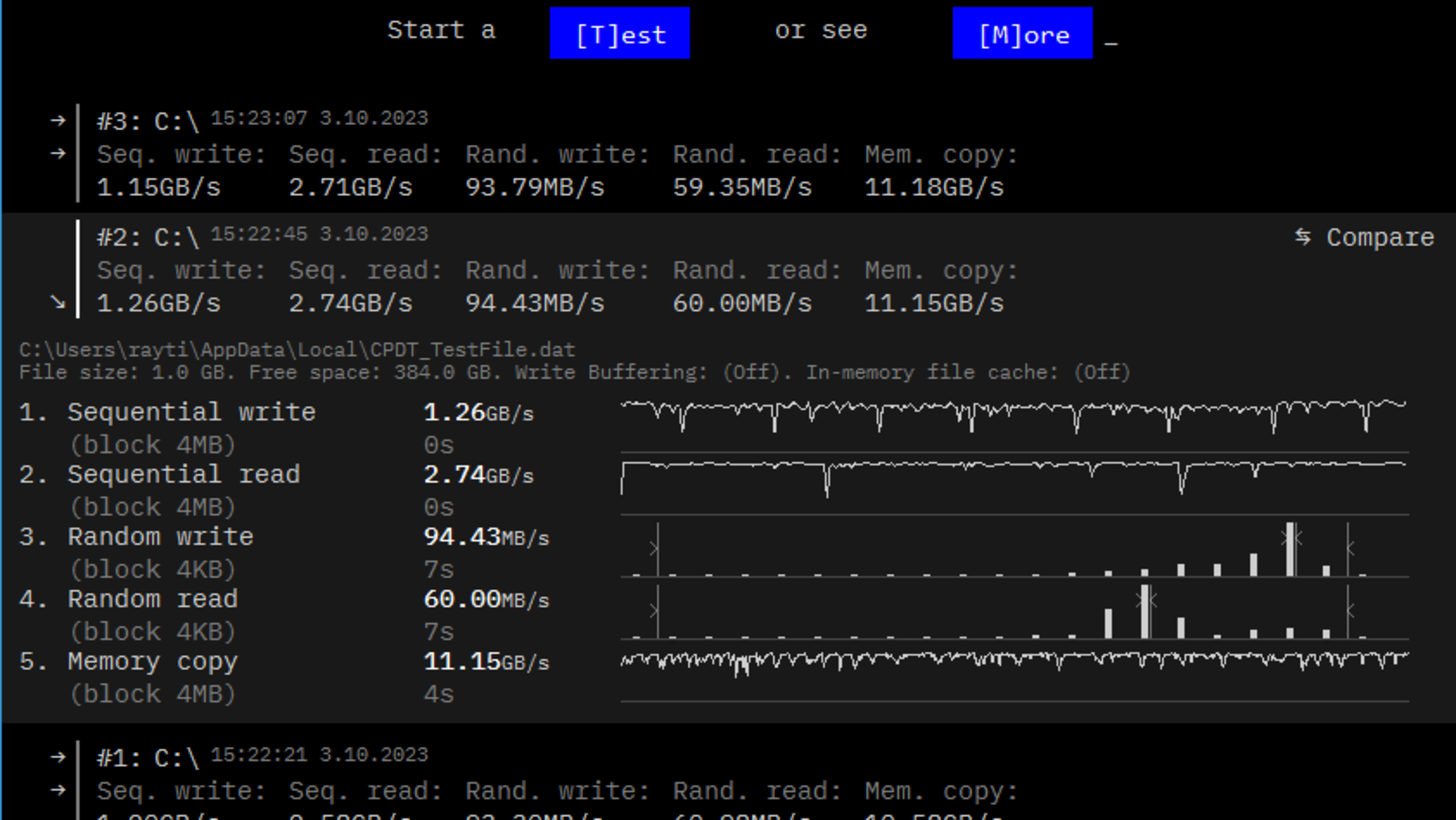Click the [T]est button
Image resolution: width=1456 pixels, height=820 pixels.
[x=620, y=34]
